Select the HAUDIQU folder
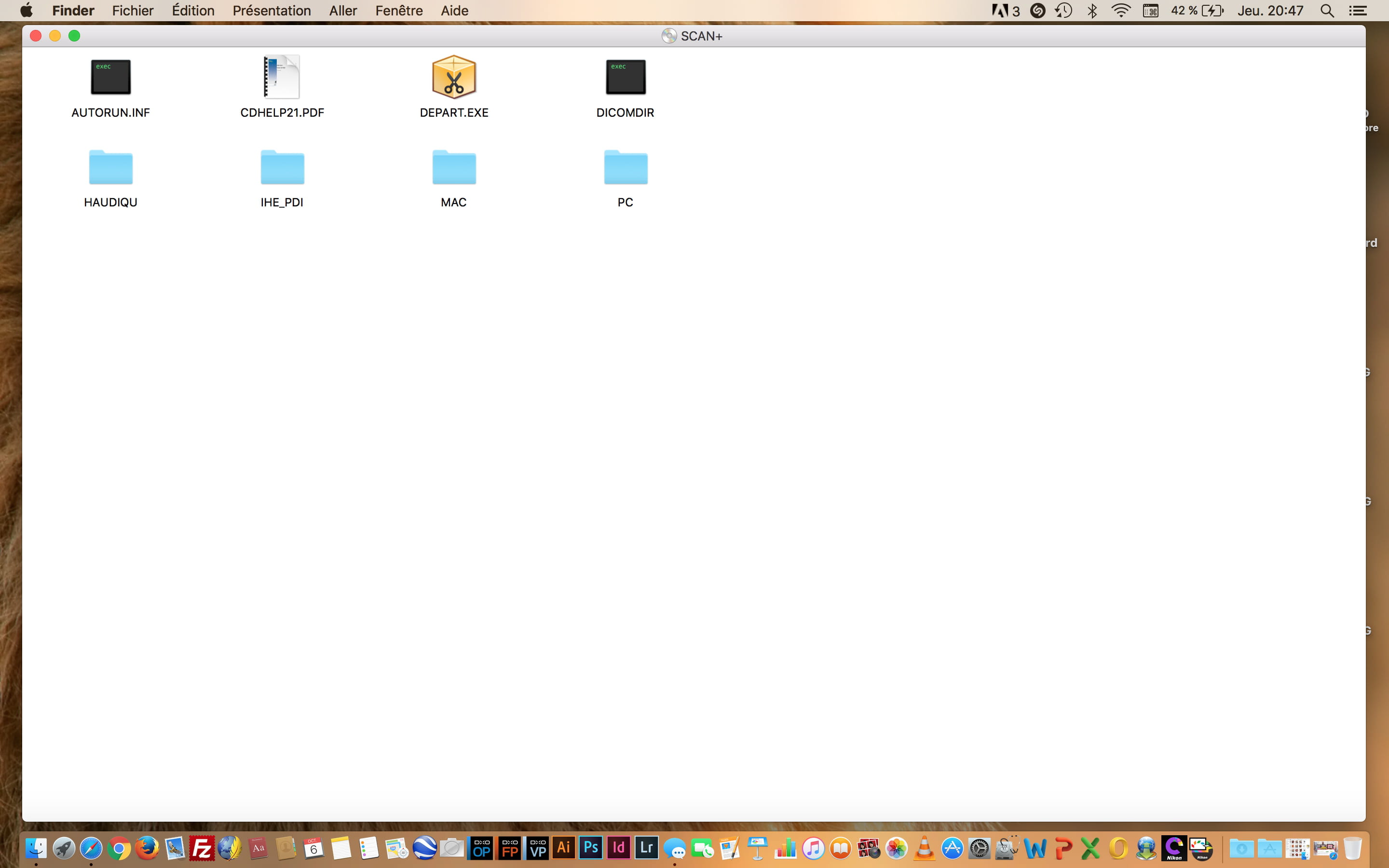 tap(111, 167)
